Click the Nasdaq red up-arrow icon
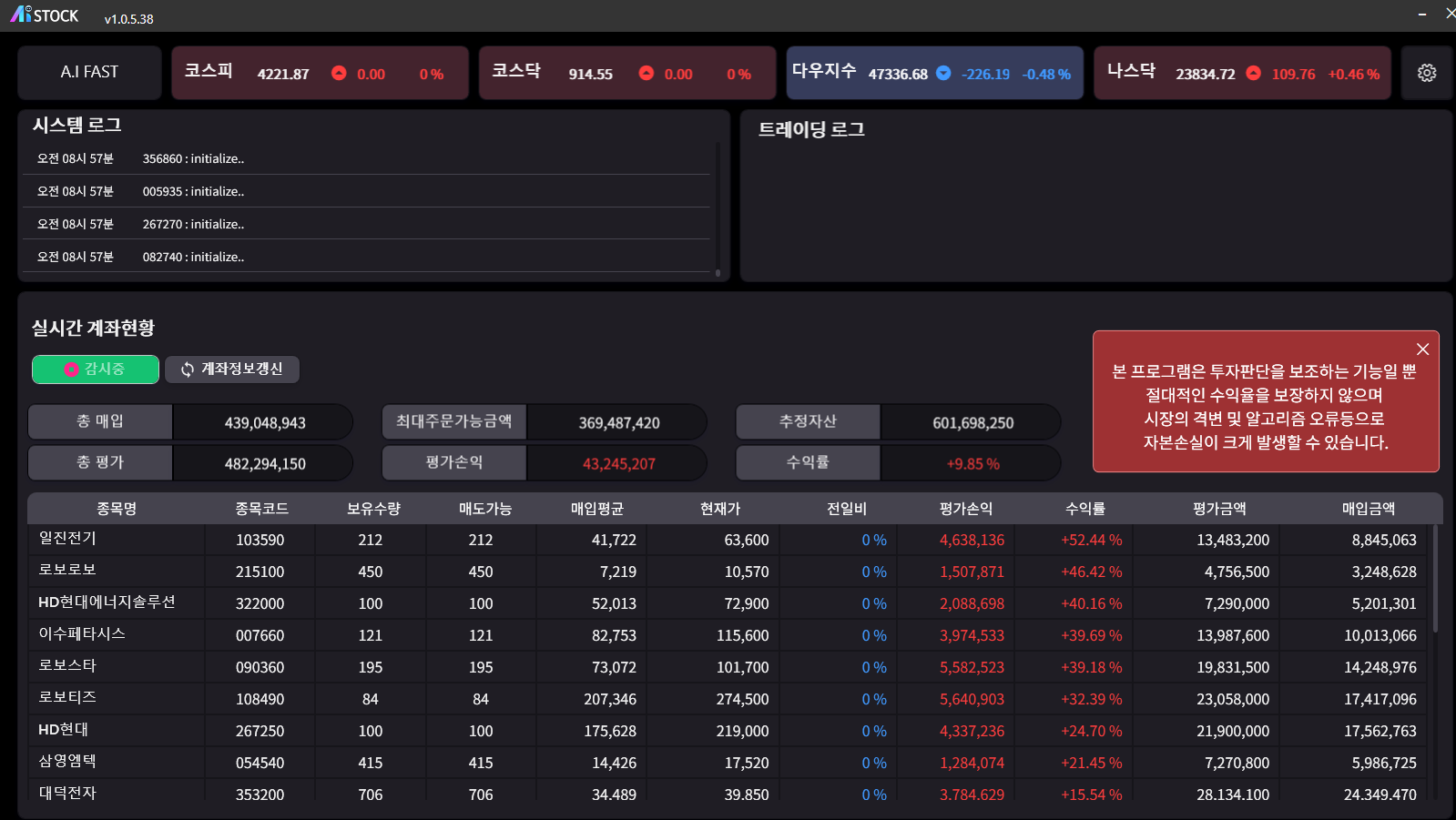Viewport: 1456px width, 820px height. (x=1253, y=73)
